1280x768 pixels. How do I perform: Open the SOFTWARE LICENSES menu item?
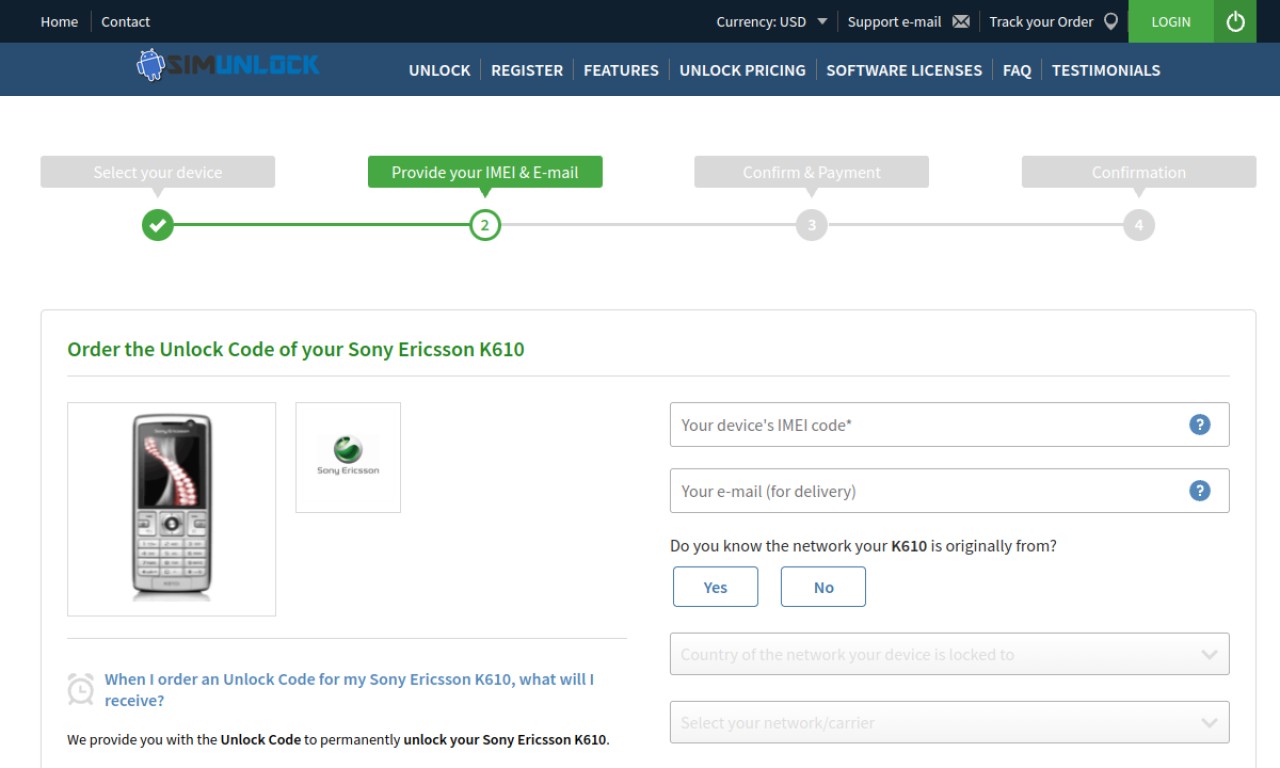[904, 70]
